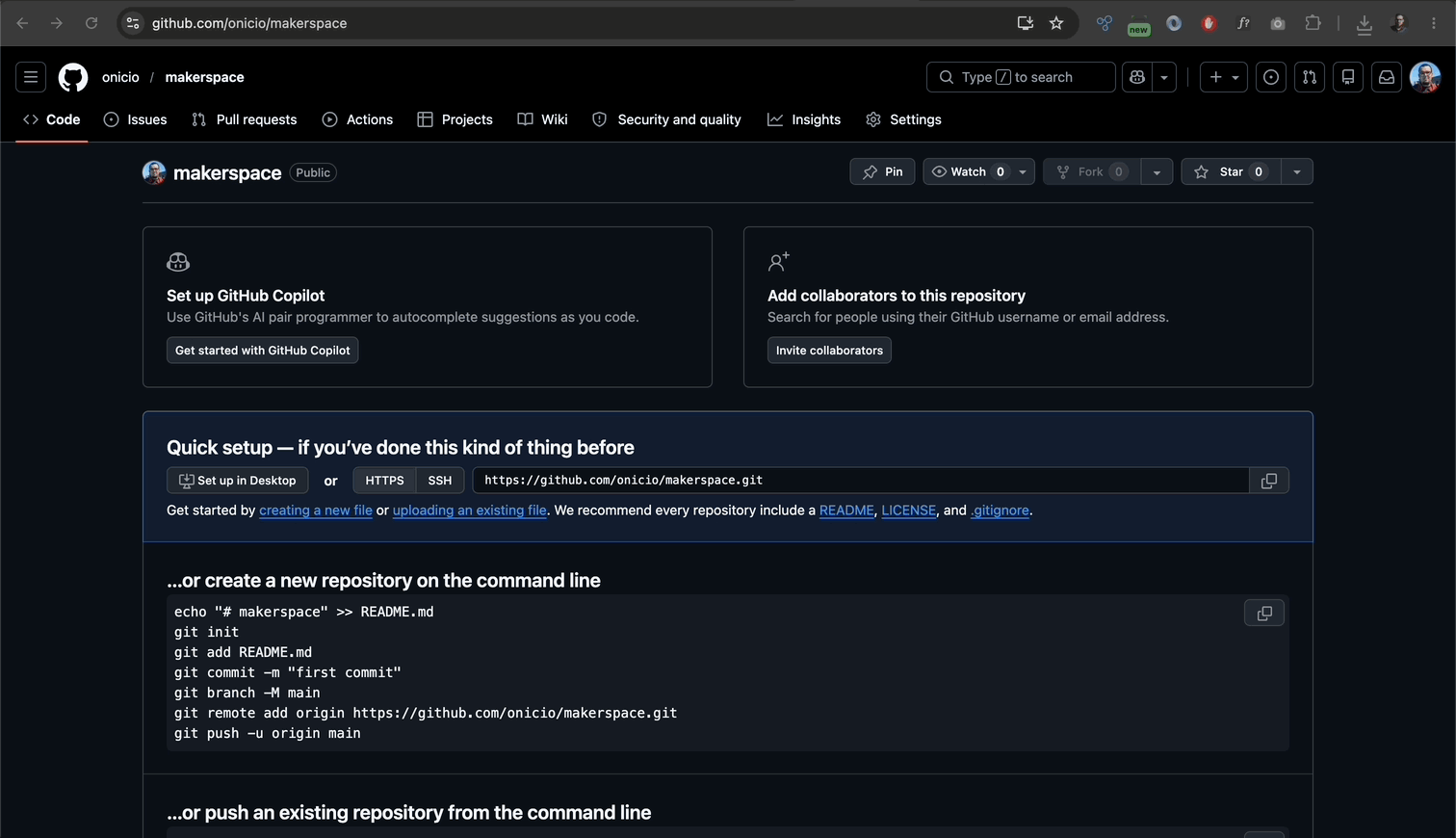
Task: Open the Wiki tab
Action: click(x=543, y=119)
